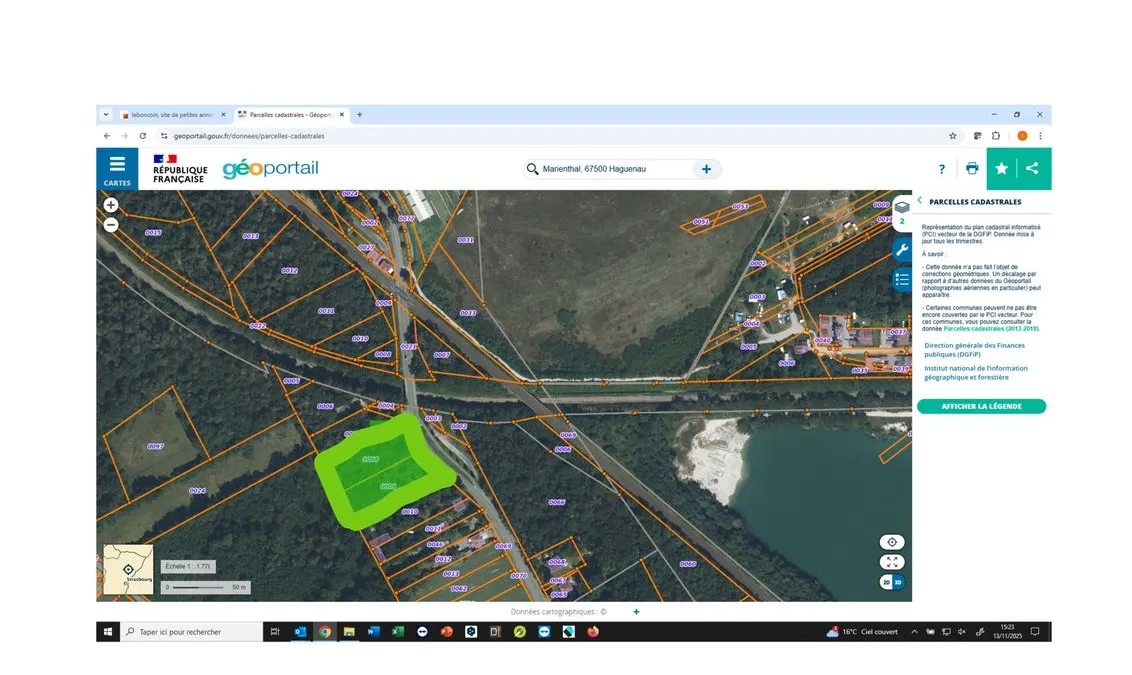Click the search magnifier icon
Viewport: 1132px width, 675px height.
[x=532, y=169]
